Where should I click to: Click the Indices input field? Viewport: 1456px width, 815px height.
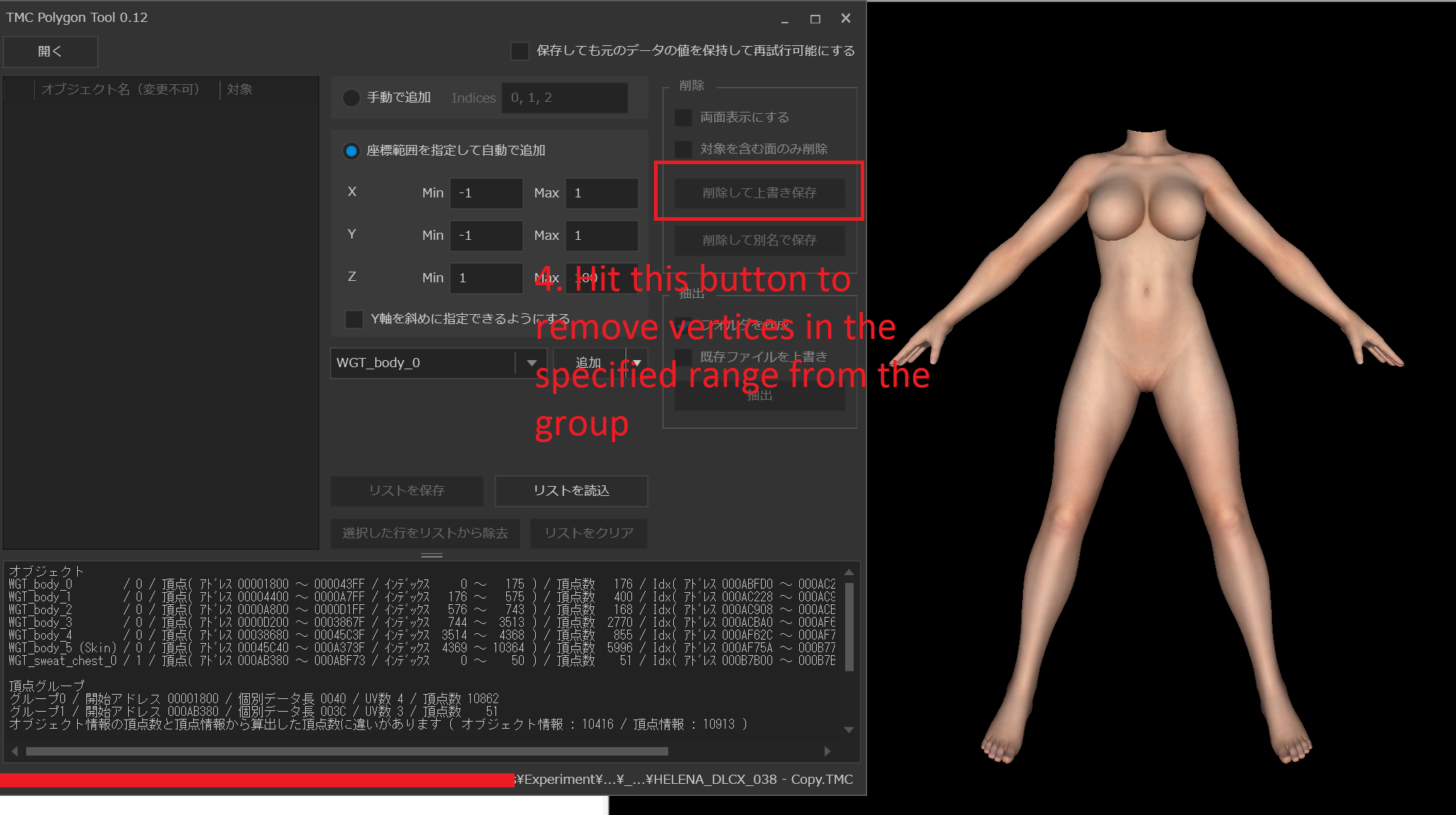click(x=564, y=98)
